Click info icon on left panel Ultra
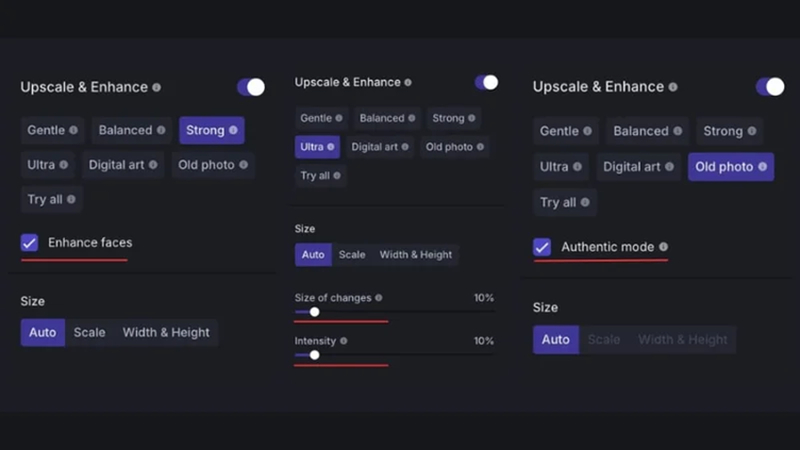Image resolution: width=800 pixels, height=450 pixels. (63, 165)
